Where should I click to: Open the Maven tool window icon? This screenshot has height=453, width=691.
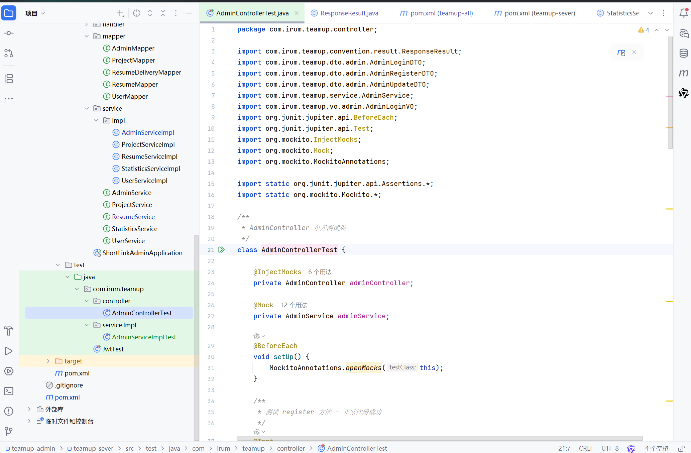tap(684, 73)
